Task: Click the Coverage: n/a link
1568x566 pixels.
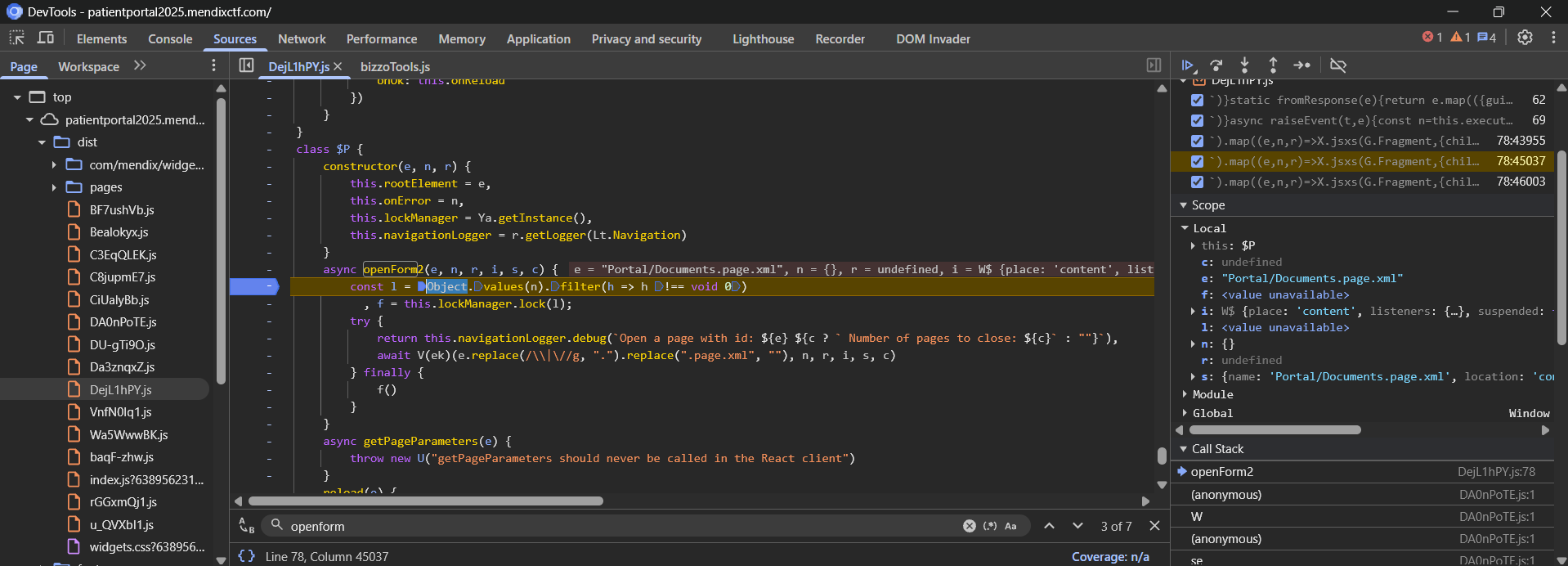Action: [1110, 556]
